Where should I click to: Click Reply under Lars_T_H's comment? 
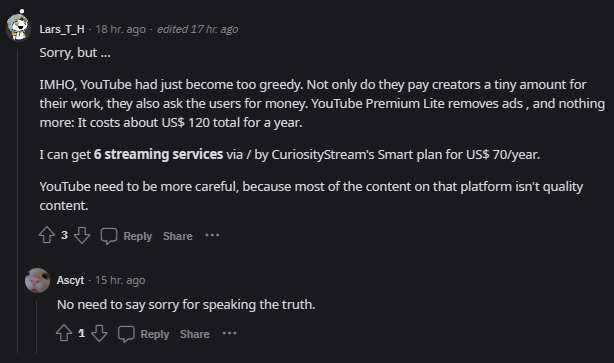137,236
